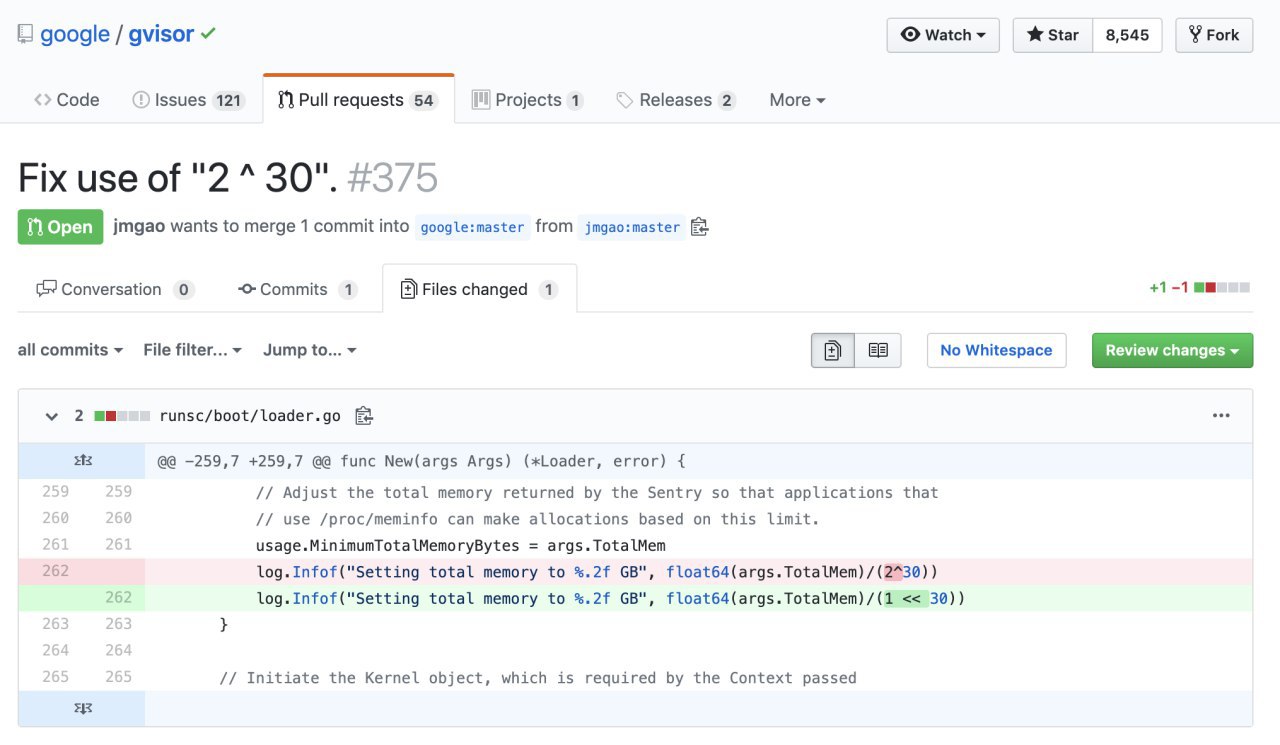Copy the runsc/boot/loader.go file path icon
The width and height of the screenshot is (1280, 745).
point(364,416)
